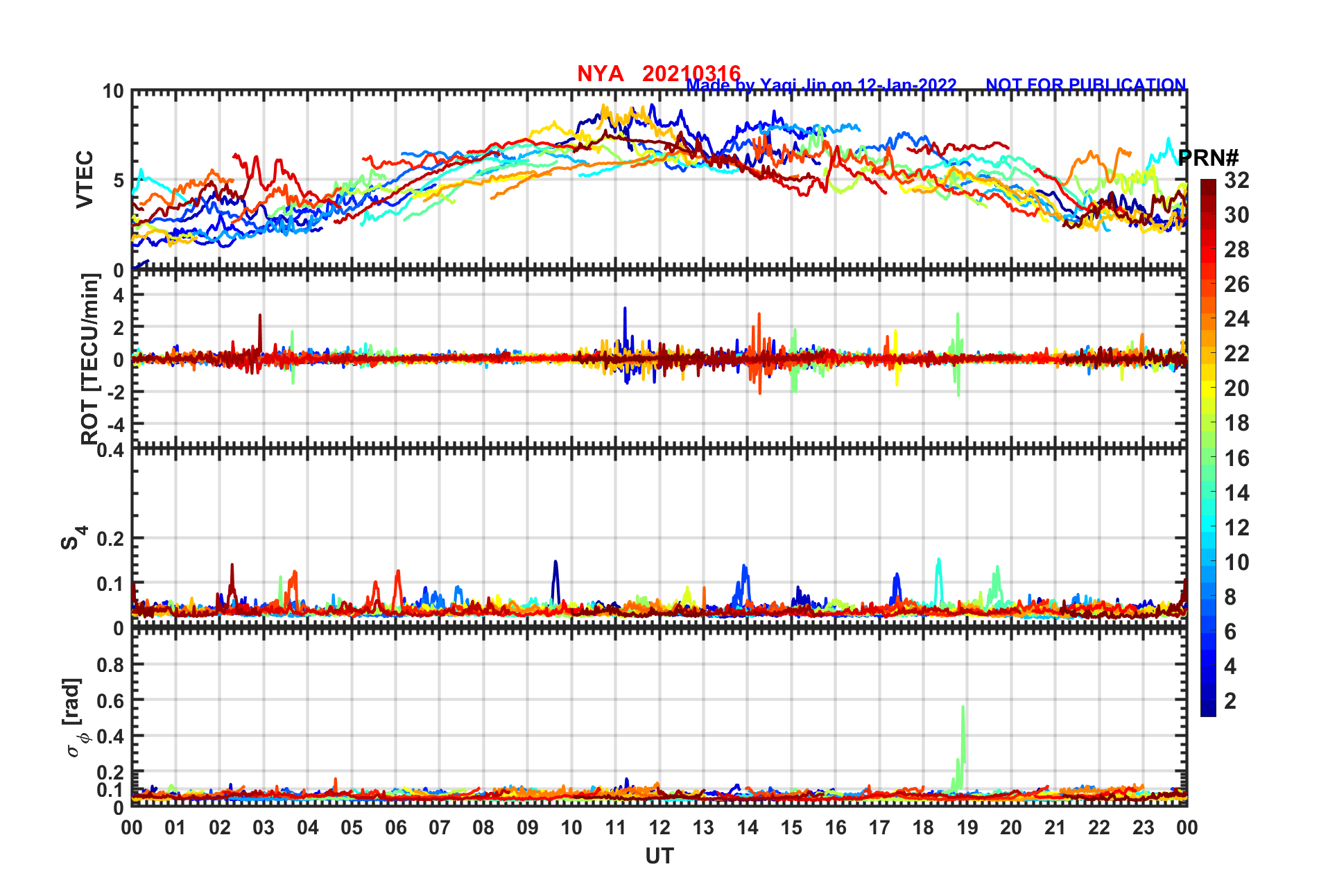Select the "ROT [TECU/min]" y-axis label

[x=90, y=359]
